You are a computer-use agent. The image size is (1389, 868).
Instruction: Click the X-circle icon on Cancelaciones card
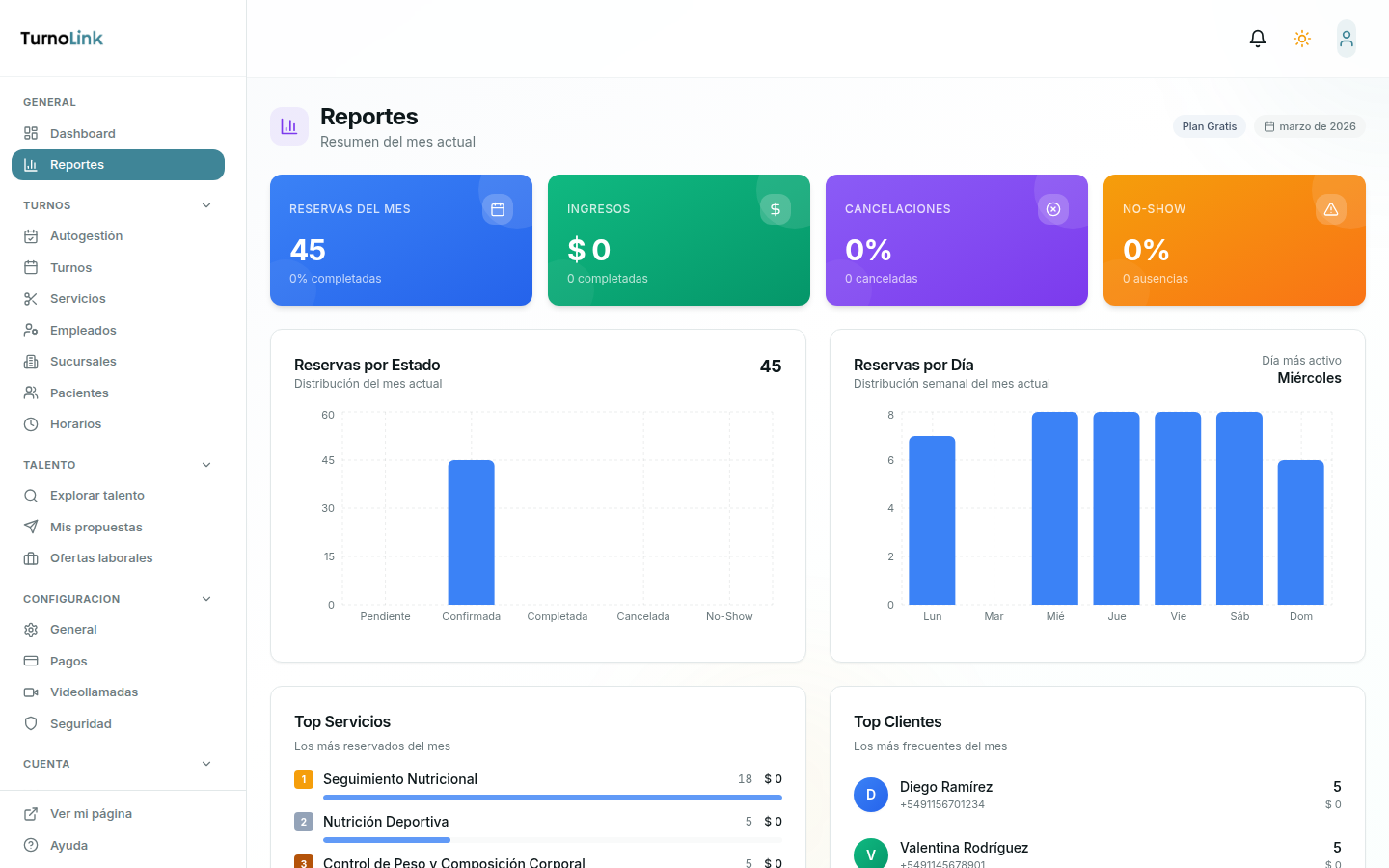(x=1053, y=209)
